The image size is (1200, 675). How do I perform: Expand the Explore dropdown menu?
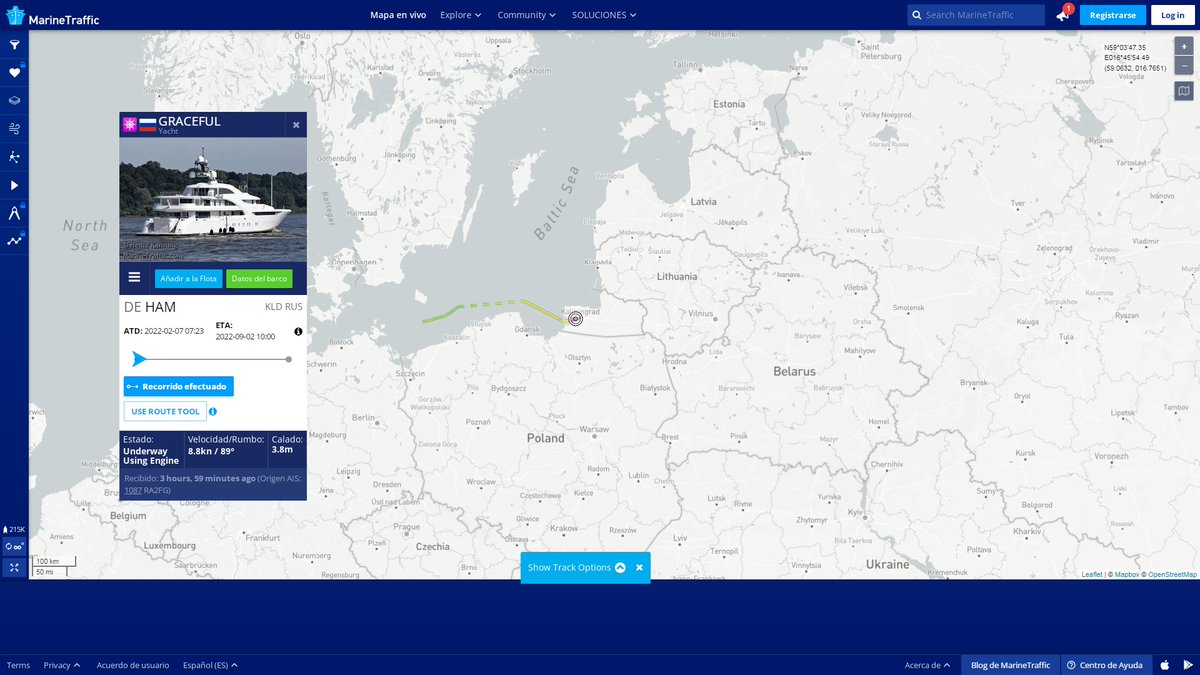[x=461, y=15]
